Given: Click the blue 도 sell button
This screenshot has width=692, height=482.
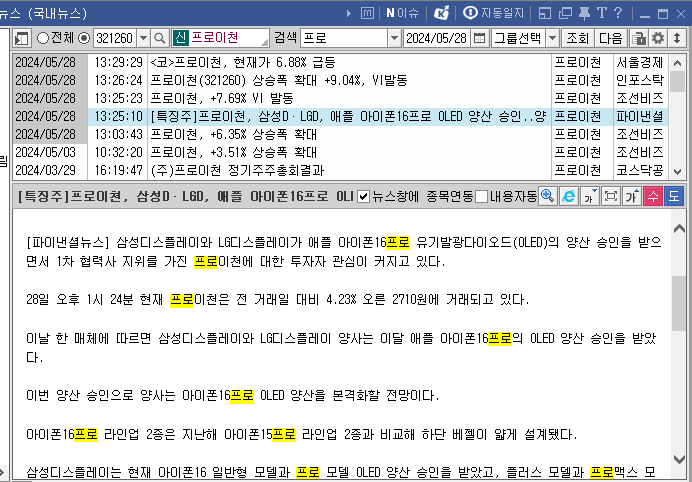Looking at the screenshot, I should coord(674,196).
